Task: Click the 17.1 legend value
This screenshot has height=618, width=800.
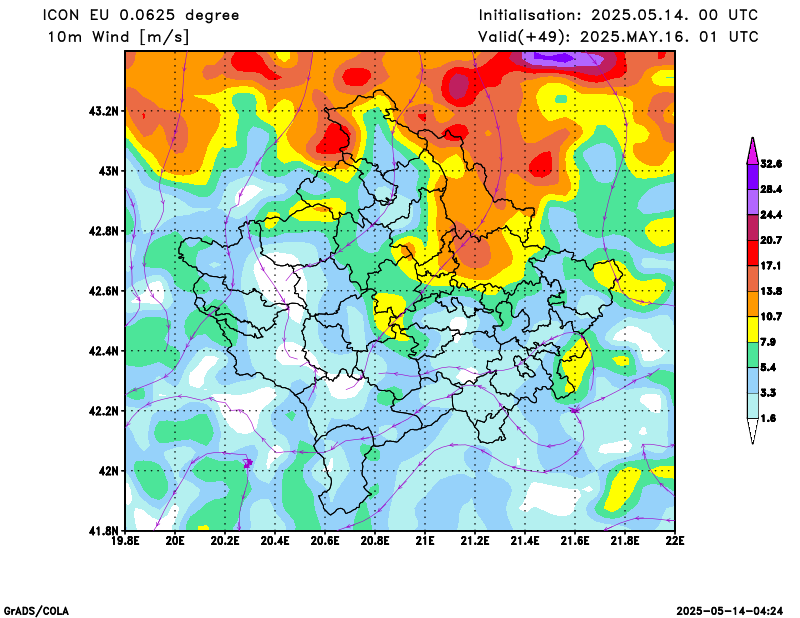Action: [771, 266]
